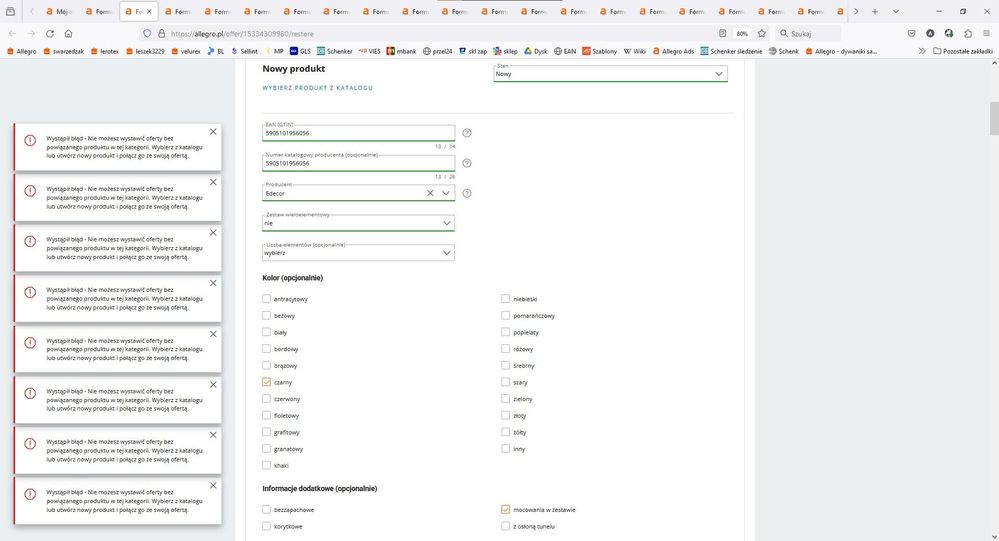Uncheck mocowania w zestawie checkbox
The width and height of the screenshot is (999, 541).
505,509
